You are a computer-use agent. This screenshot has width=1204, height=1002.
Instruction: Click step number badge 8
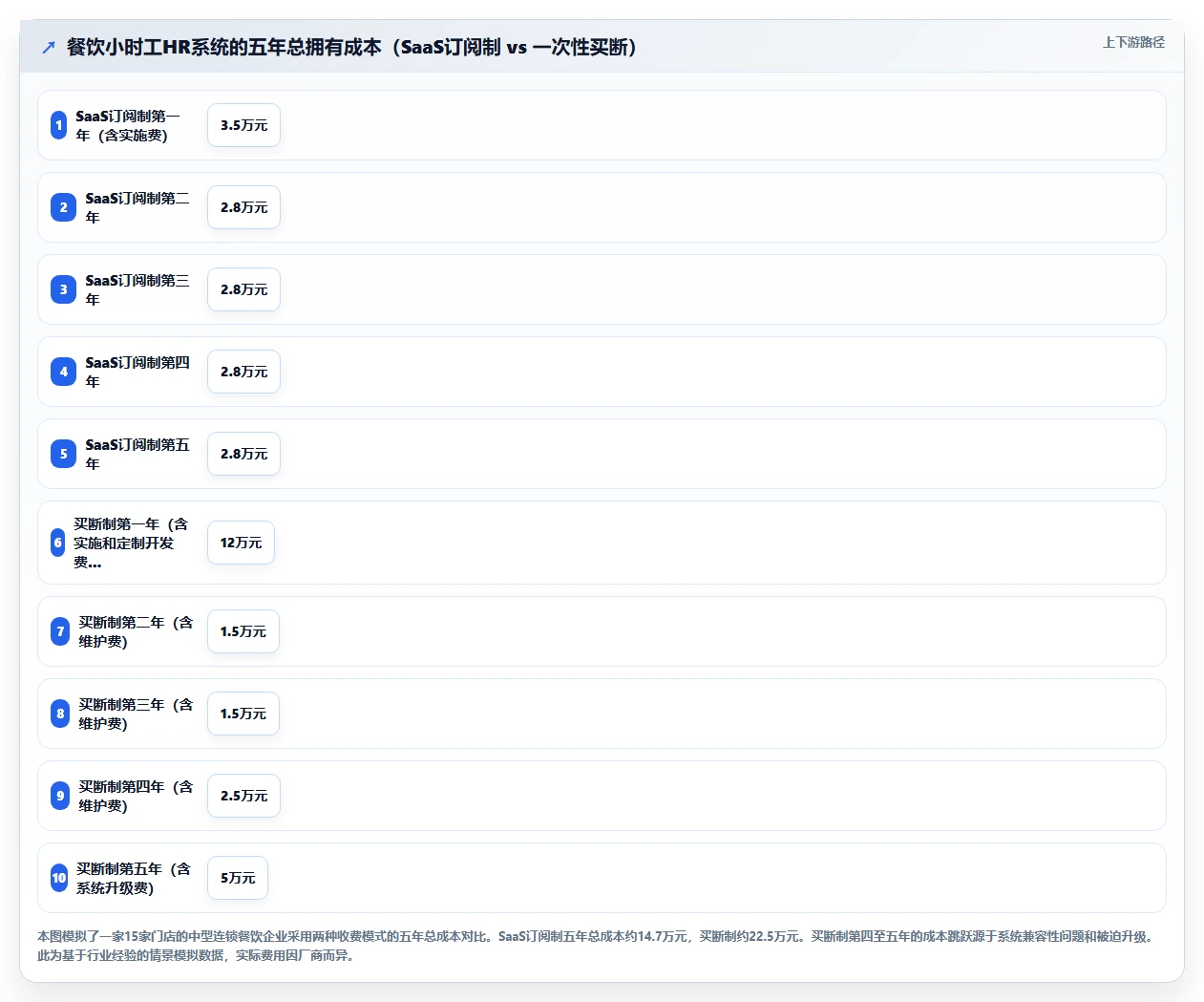[x=60, y=714]
